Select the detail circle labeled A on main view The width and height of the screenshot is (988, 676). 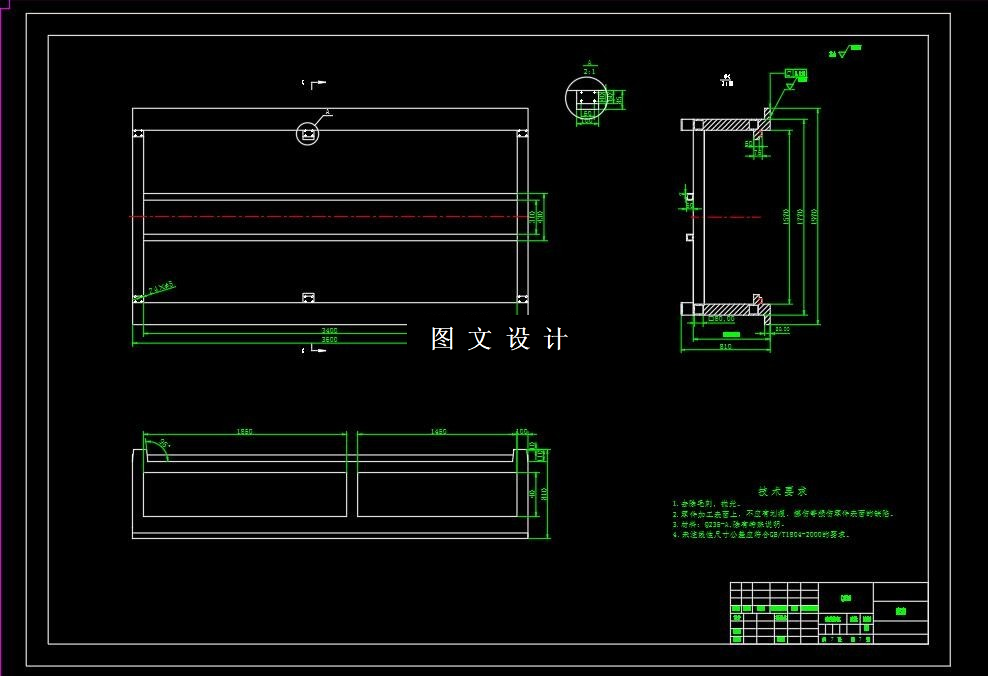tap(307, 134)
